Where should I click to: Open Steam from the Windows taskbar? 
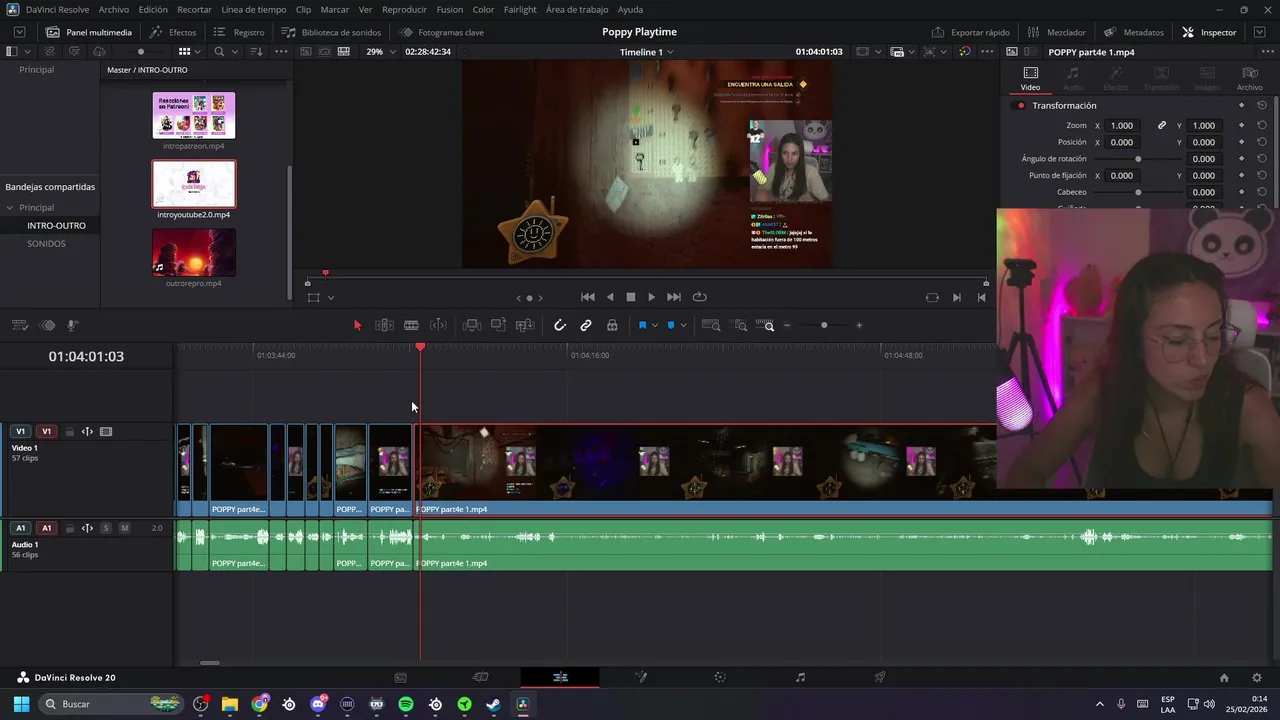point(493,704)
